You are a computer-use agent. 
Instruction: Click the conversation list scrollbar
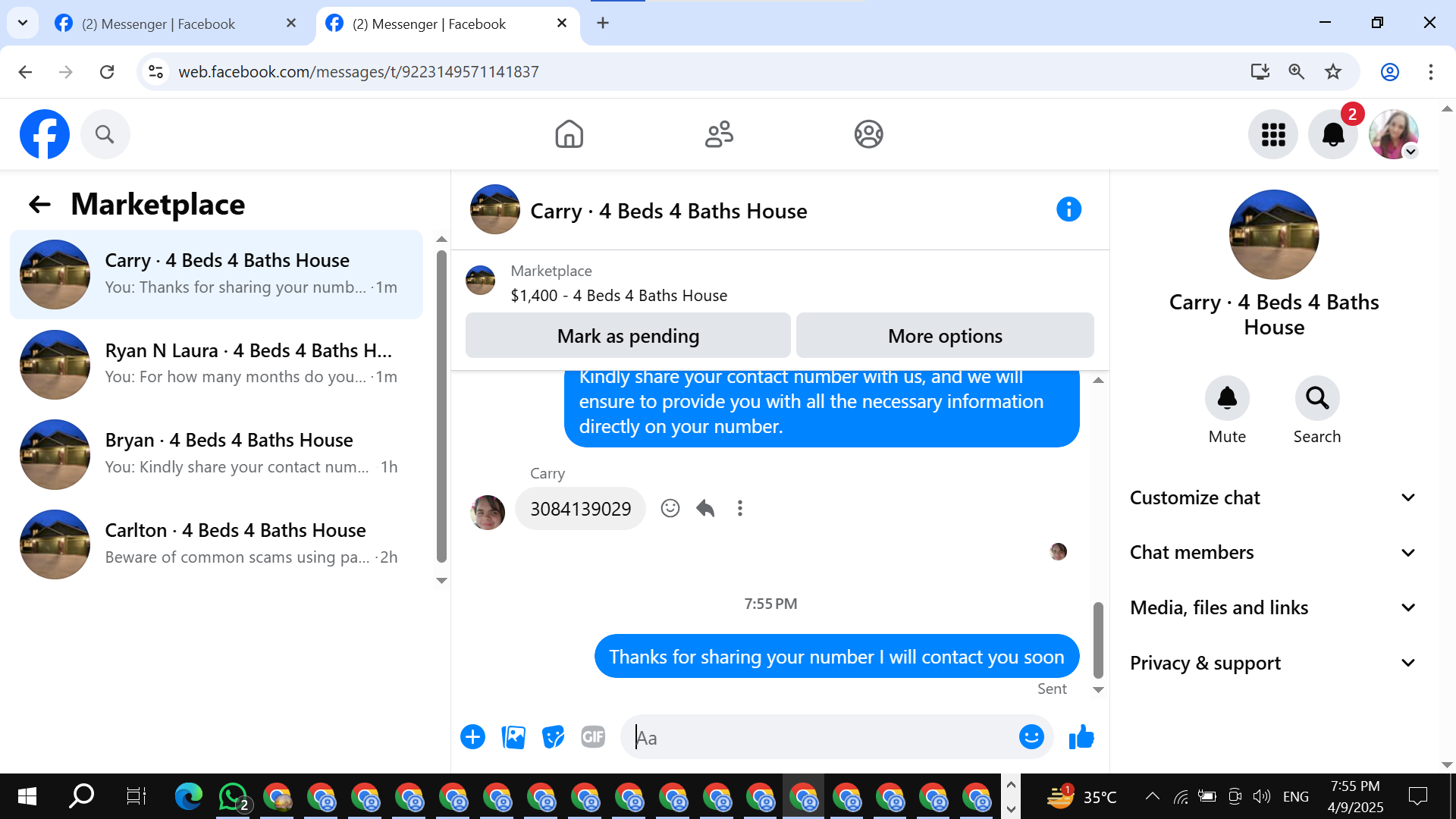coord(441,406)
